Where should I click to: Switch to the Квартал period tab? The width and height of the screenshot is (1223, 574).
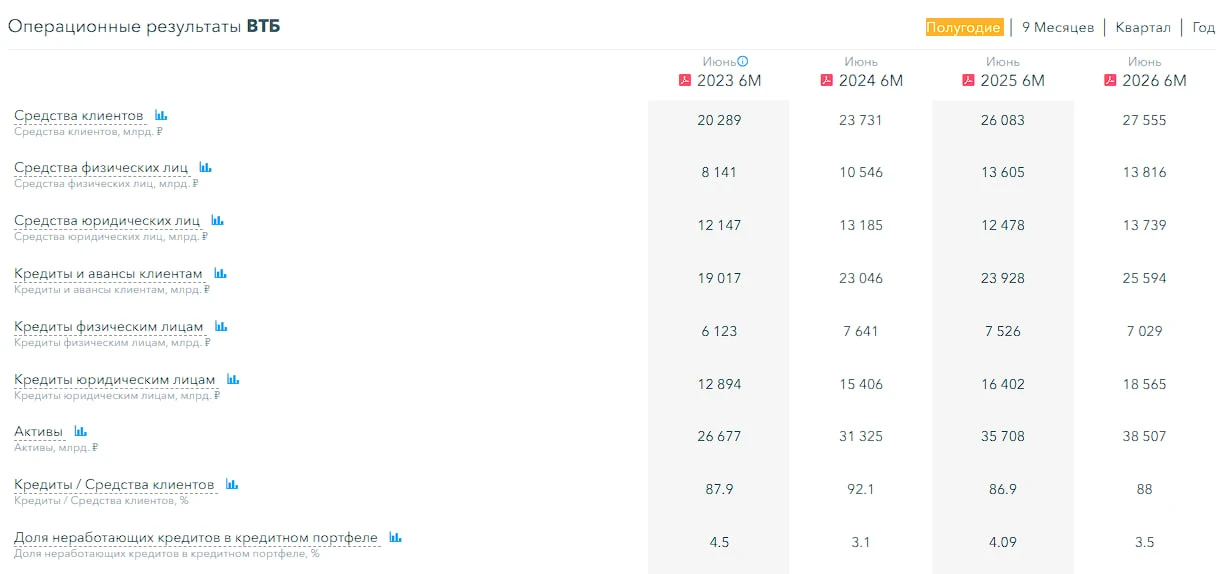tap(1143, 27)
